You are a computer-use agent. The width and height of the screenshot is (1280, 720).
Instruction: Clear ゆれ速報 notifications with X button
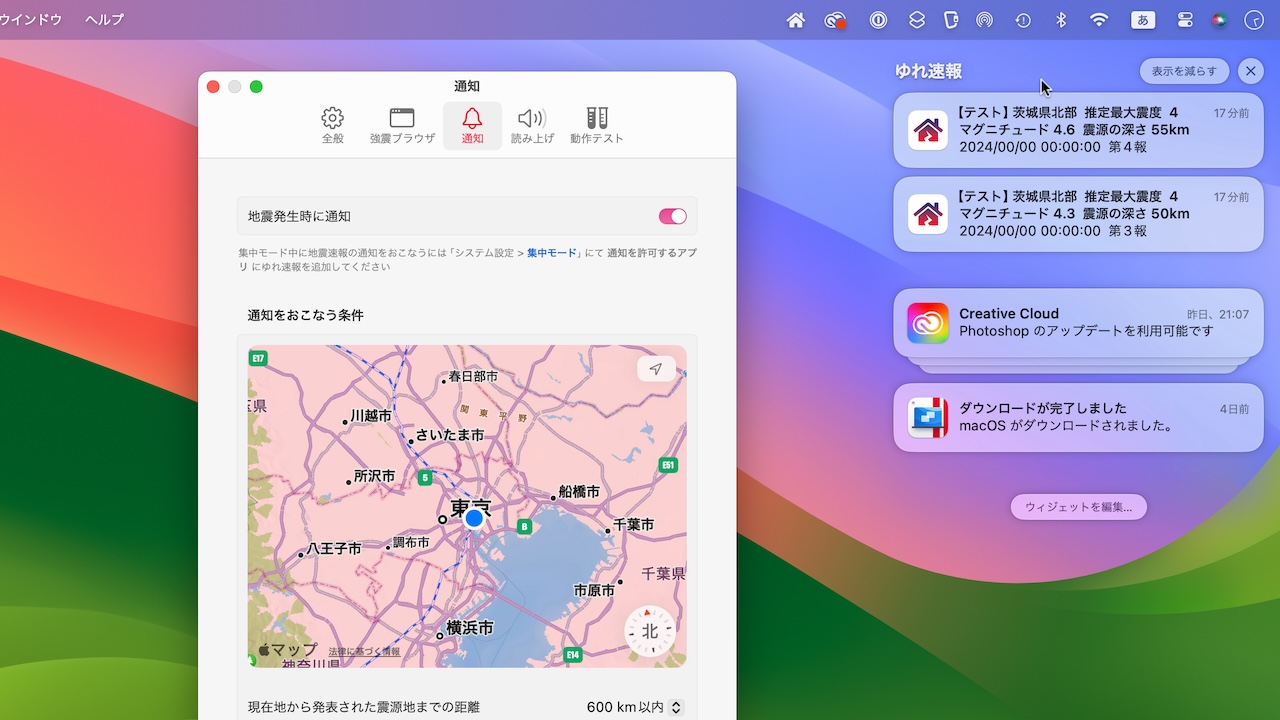(1251, 71)
